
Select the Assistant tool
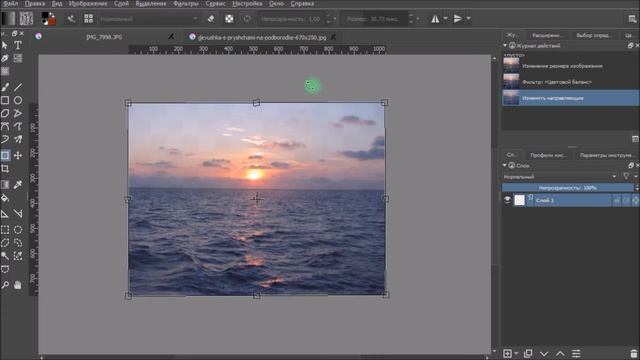tap(5, 213)
